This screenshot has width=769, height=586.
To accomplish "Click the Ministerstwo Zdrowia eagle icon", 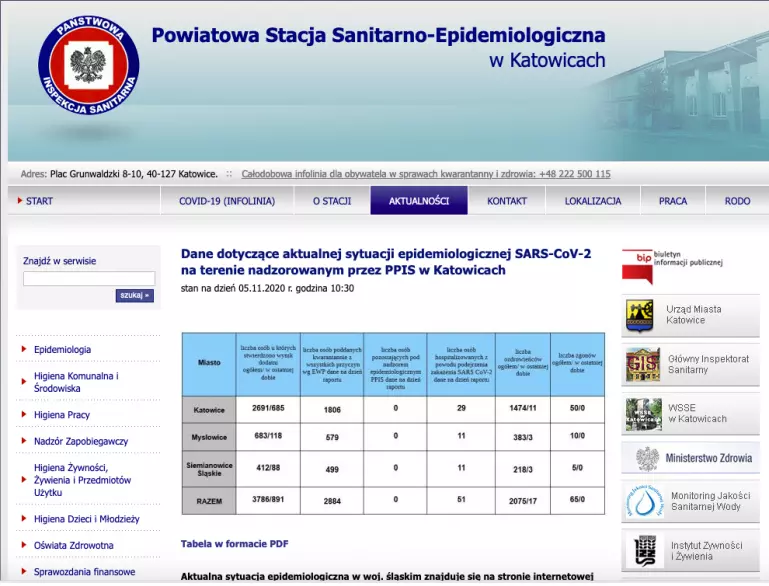I will pyautogui.click(x=647, y=459).
